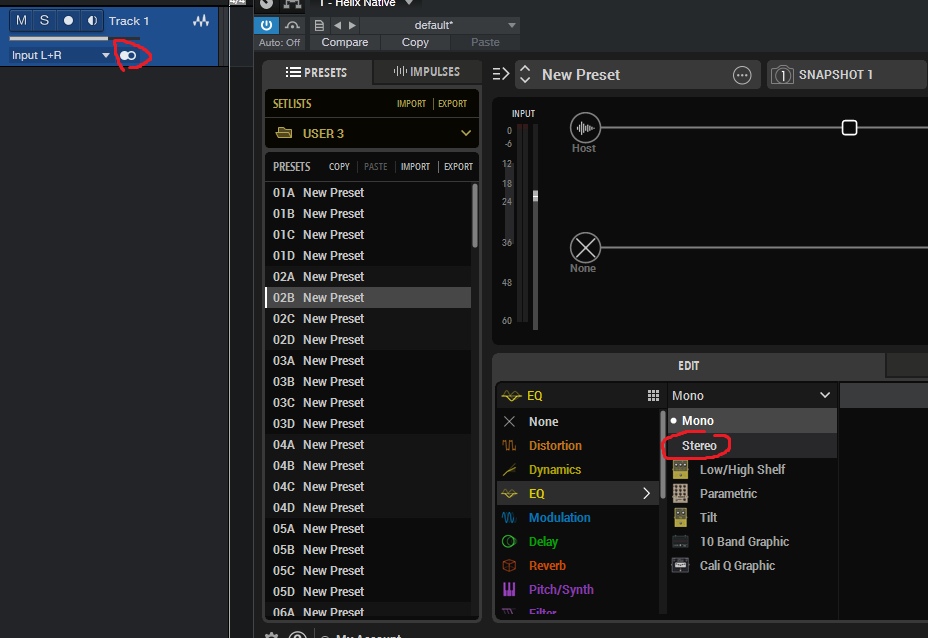The image size is (928, 638).
Task: Open the default* preset dropdown
Action: tap(440, 25)
